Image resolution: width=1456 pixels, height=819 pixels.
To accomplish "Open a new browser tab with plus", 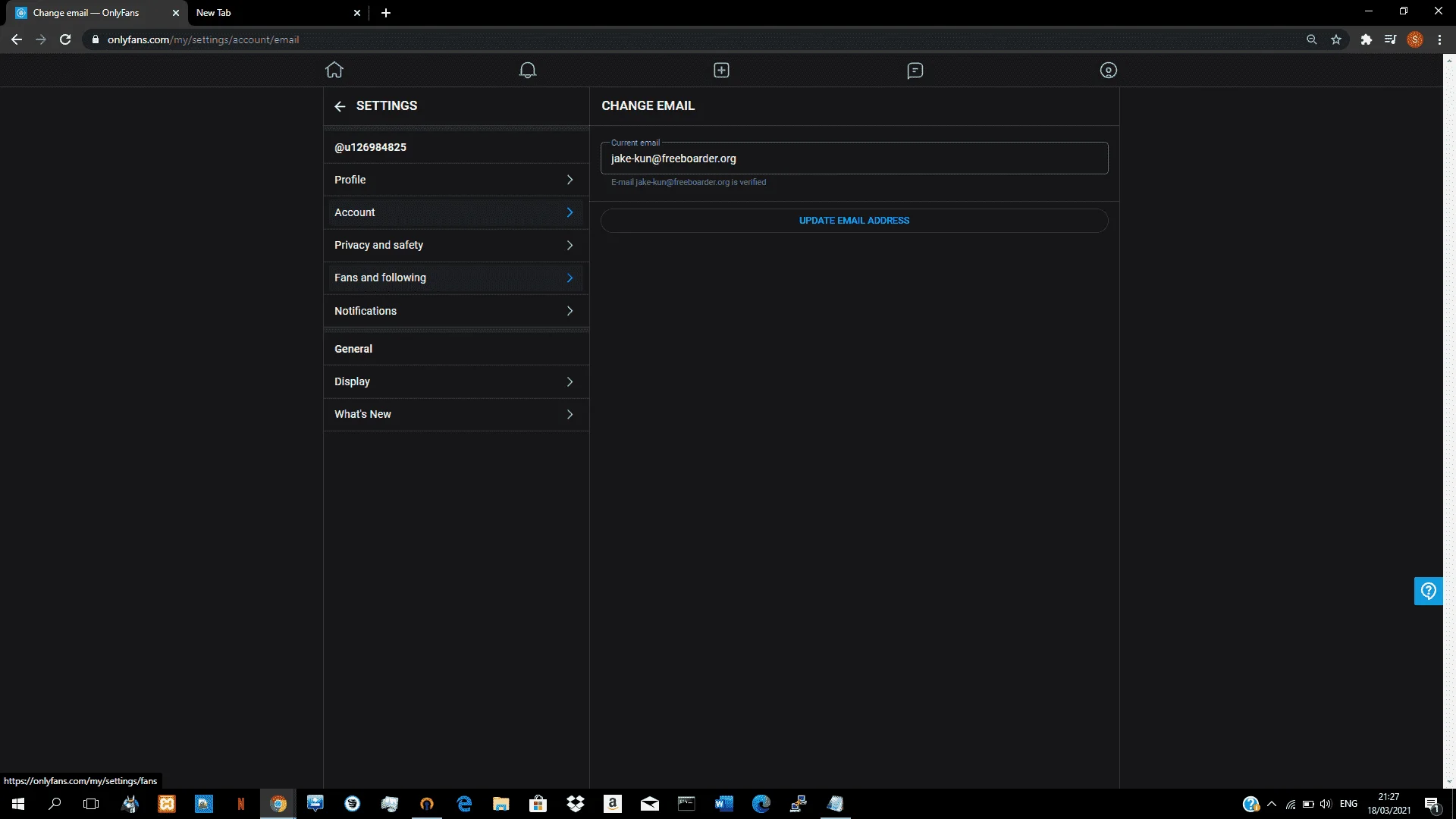I will pyautogui.click(x=386, y=13).
